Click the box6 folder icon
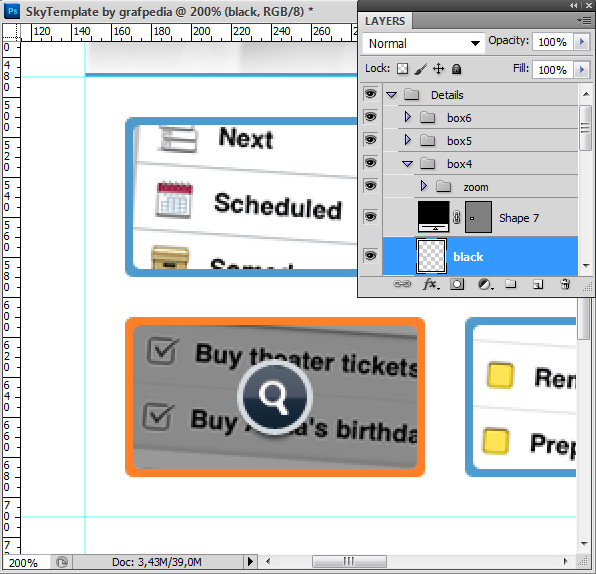 click(x=428, y=117)
